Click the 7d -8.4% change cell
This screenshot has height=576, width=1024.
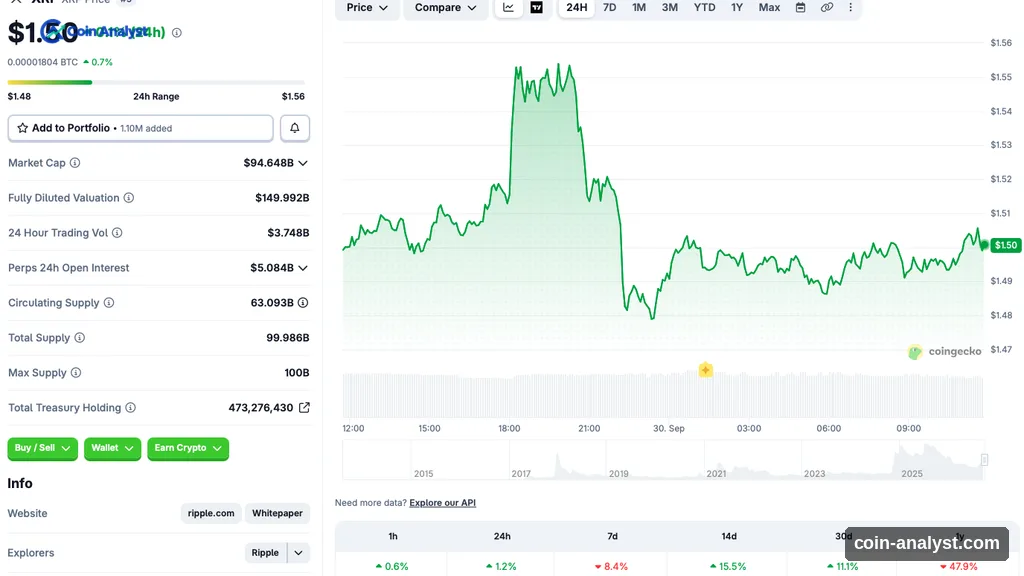[612, 566]
